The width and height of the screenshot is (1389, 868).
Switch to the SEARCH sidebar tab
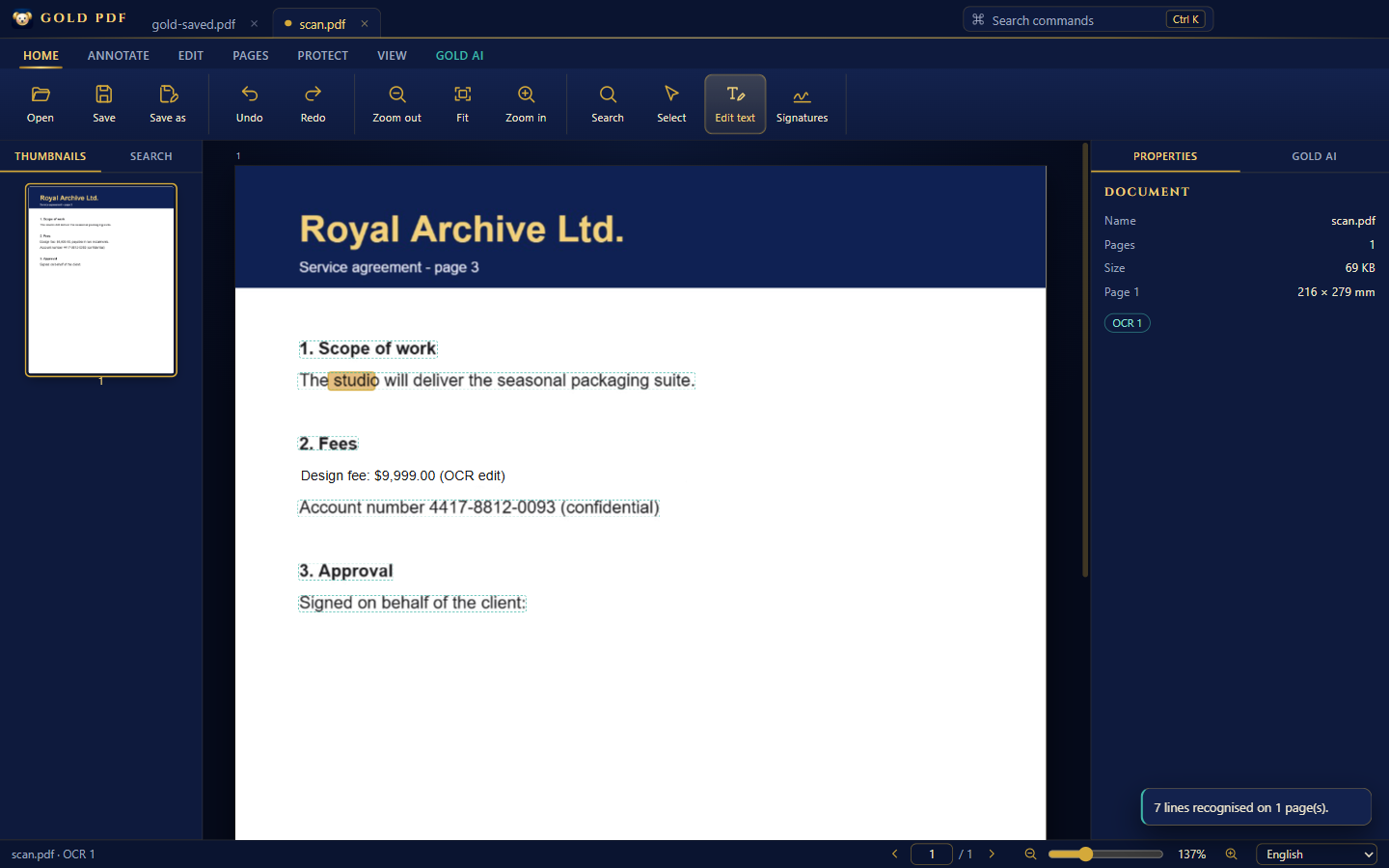[151, 156]
